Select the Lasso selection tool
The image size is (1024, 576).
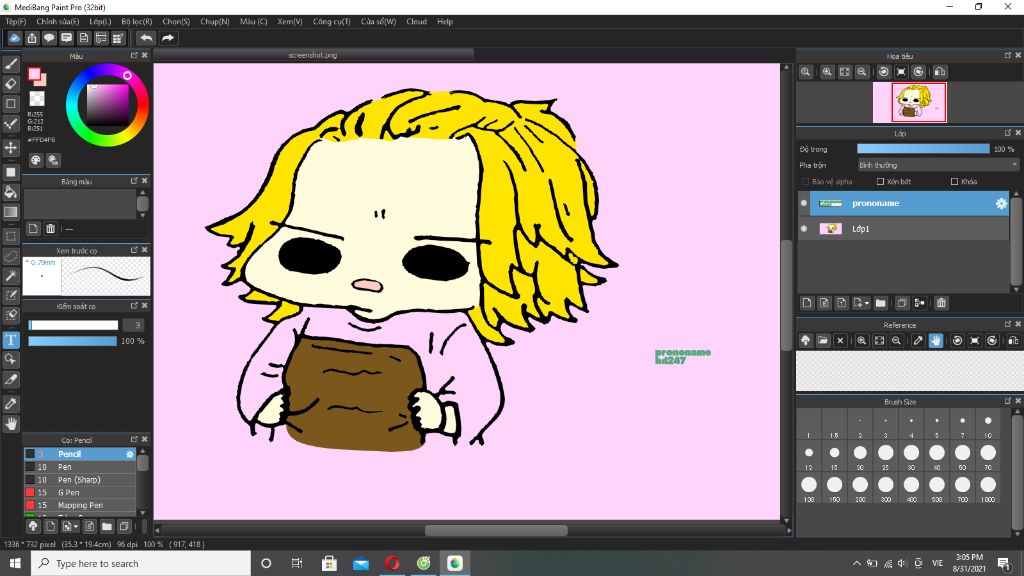coord(10,256)
